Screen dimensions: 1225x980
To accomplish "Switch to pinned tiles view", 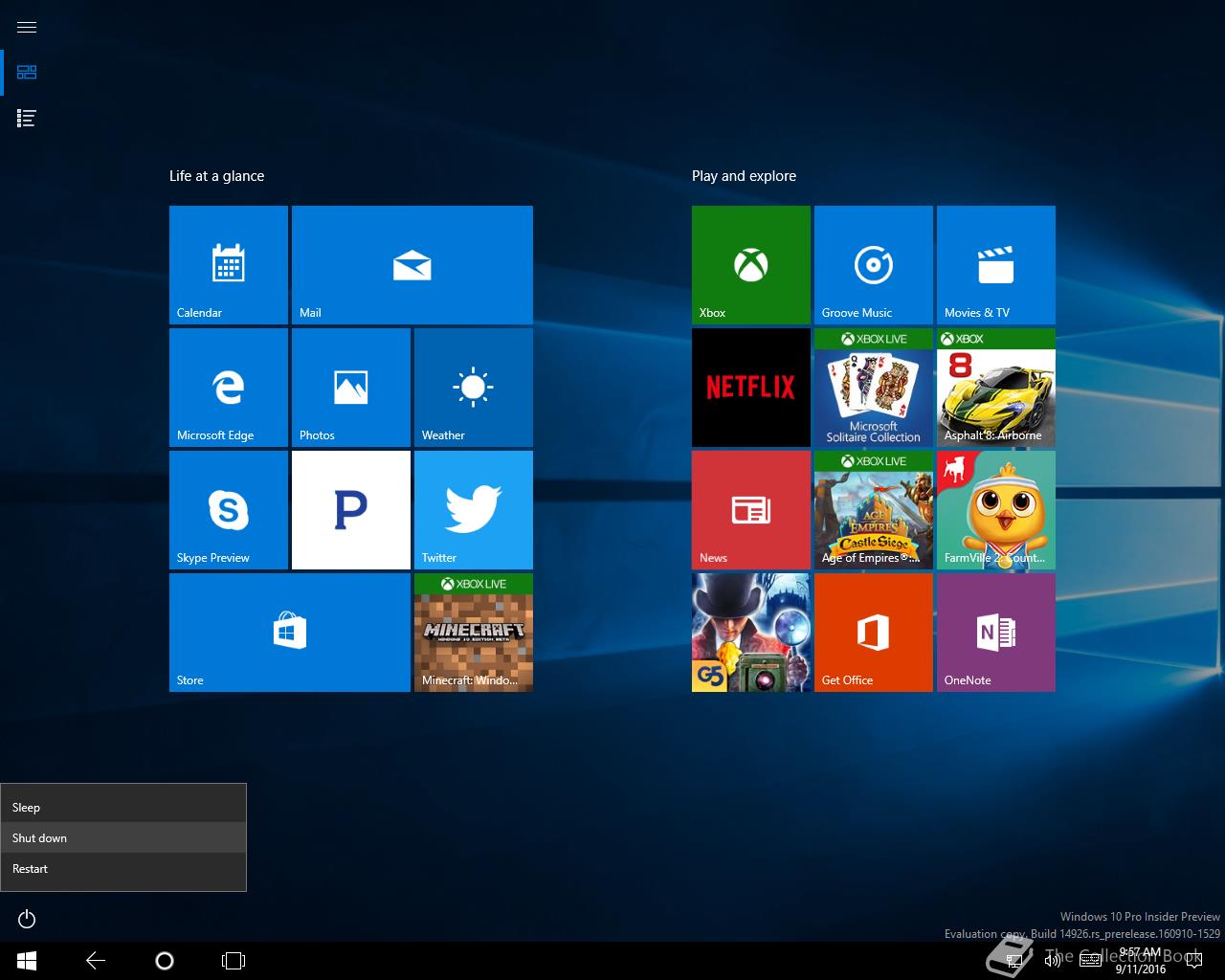I will point(27,73).
